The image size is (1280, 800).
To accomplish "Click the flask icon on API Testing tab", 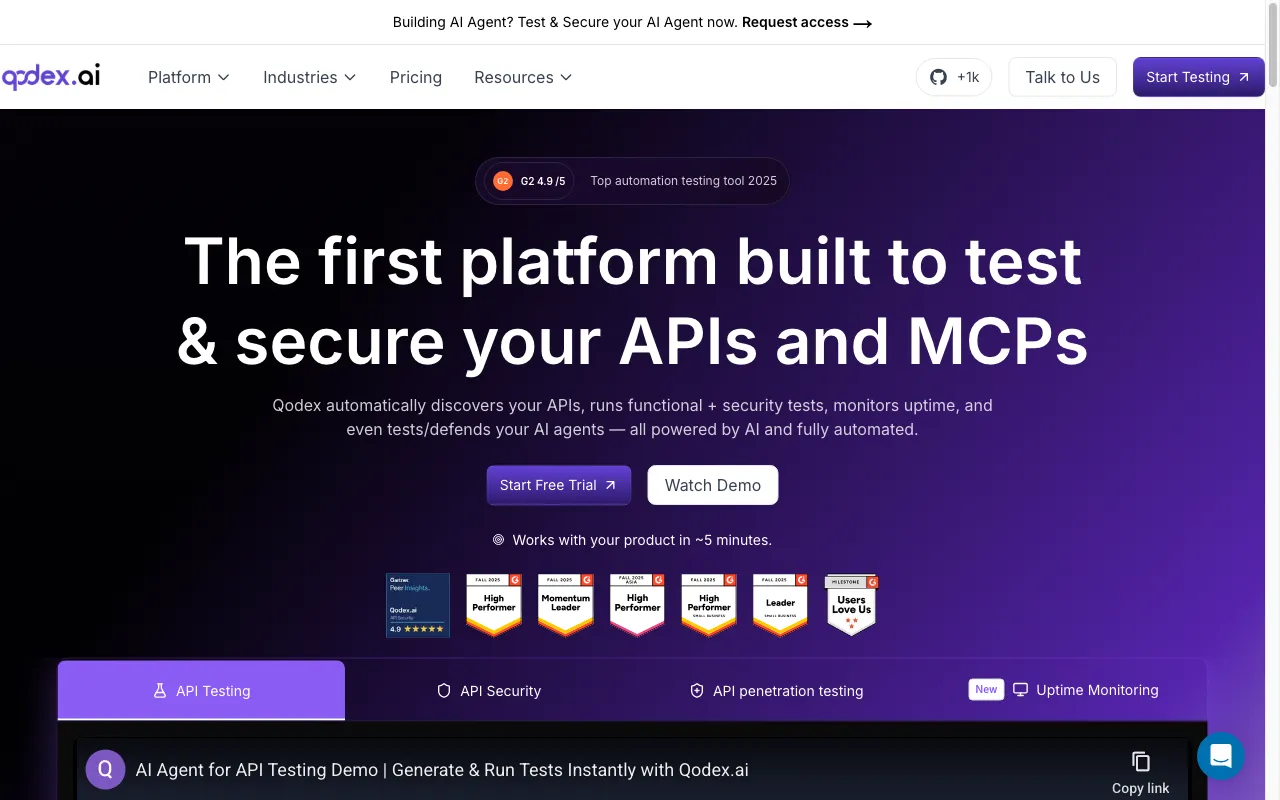I will (159, 691).
